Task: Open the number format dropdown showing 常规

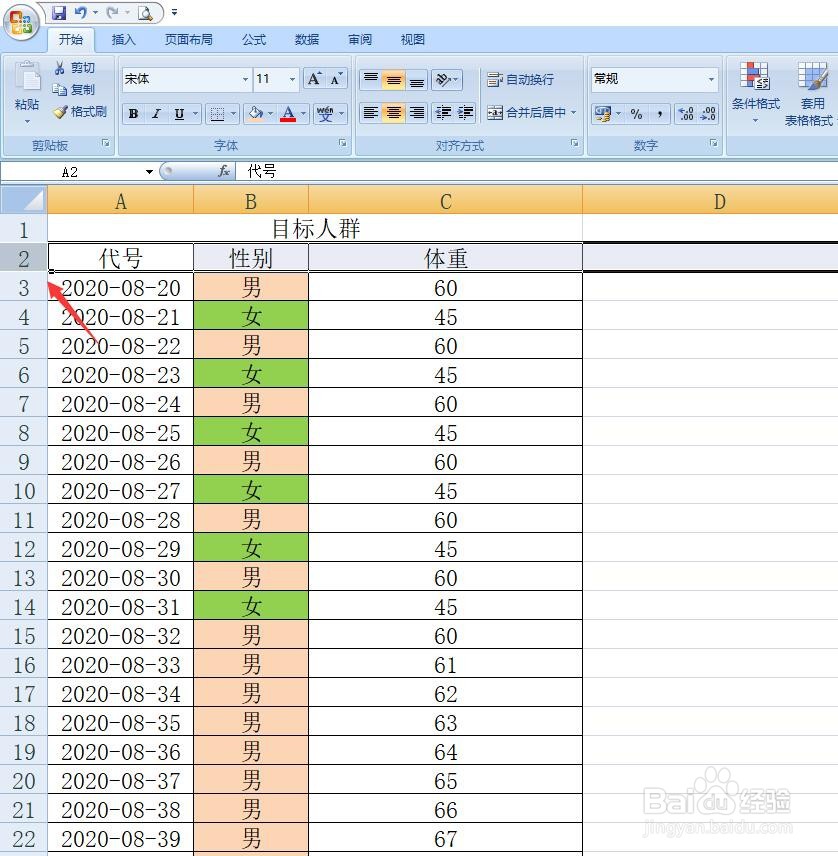Action: click(x=714, y=78)
